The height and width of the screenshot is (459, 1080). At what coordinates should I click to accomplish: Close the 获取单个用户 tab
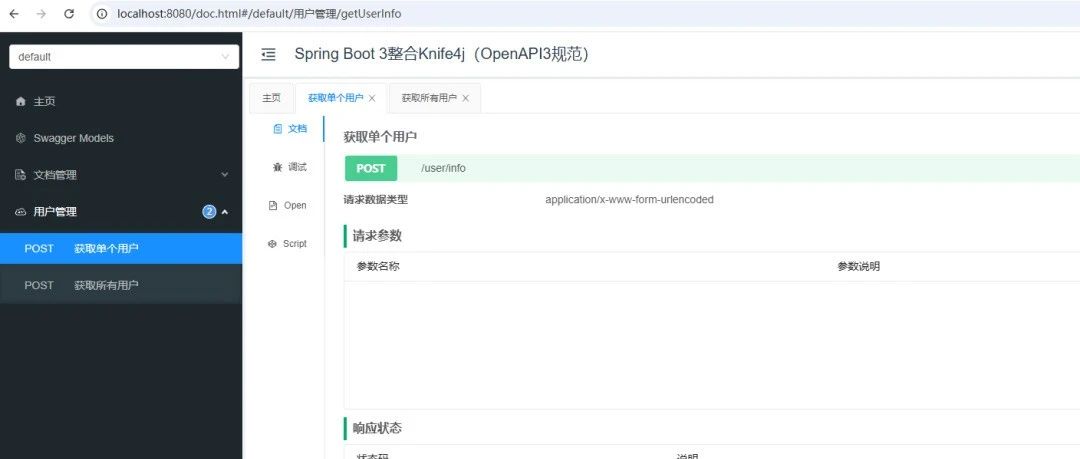pyautogui.click(x=372, y=99)
